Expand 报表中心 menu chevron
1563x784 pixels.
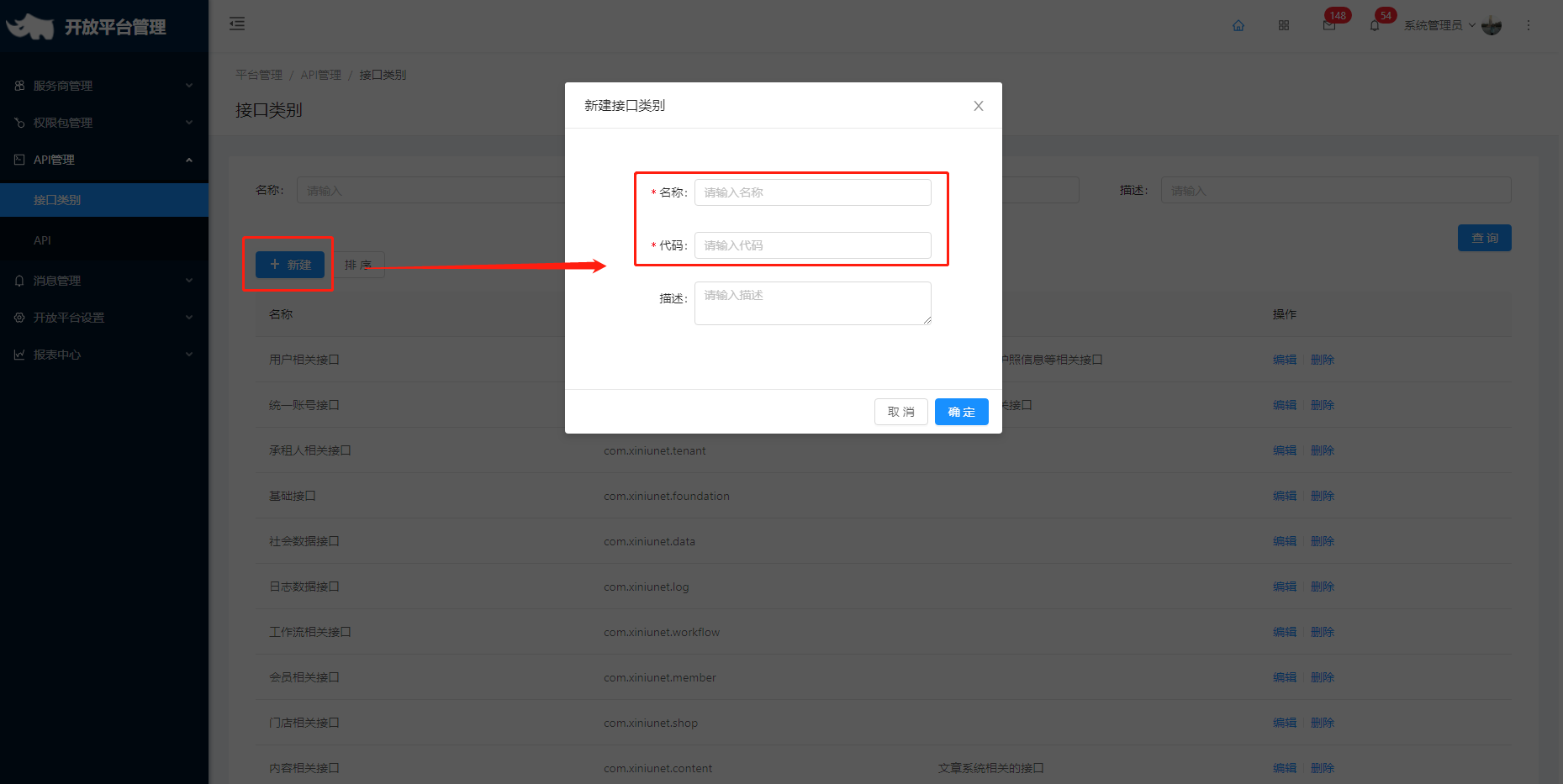coord(189,355)
